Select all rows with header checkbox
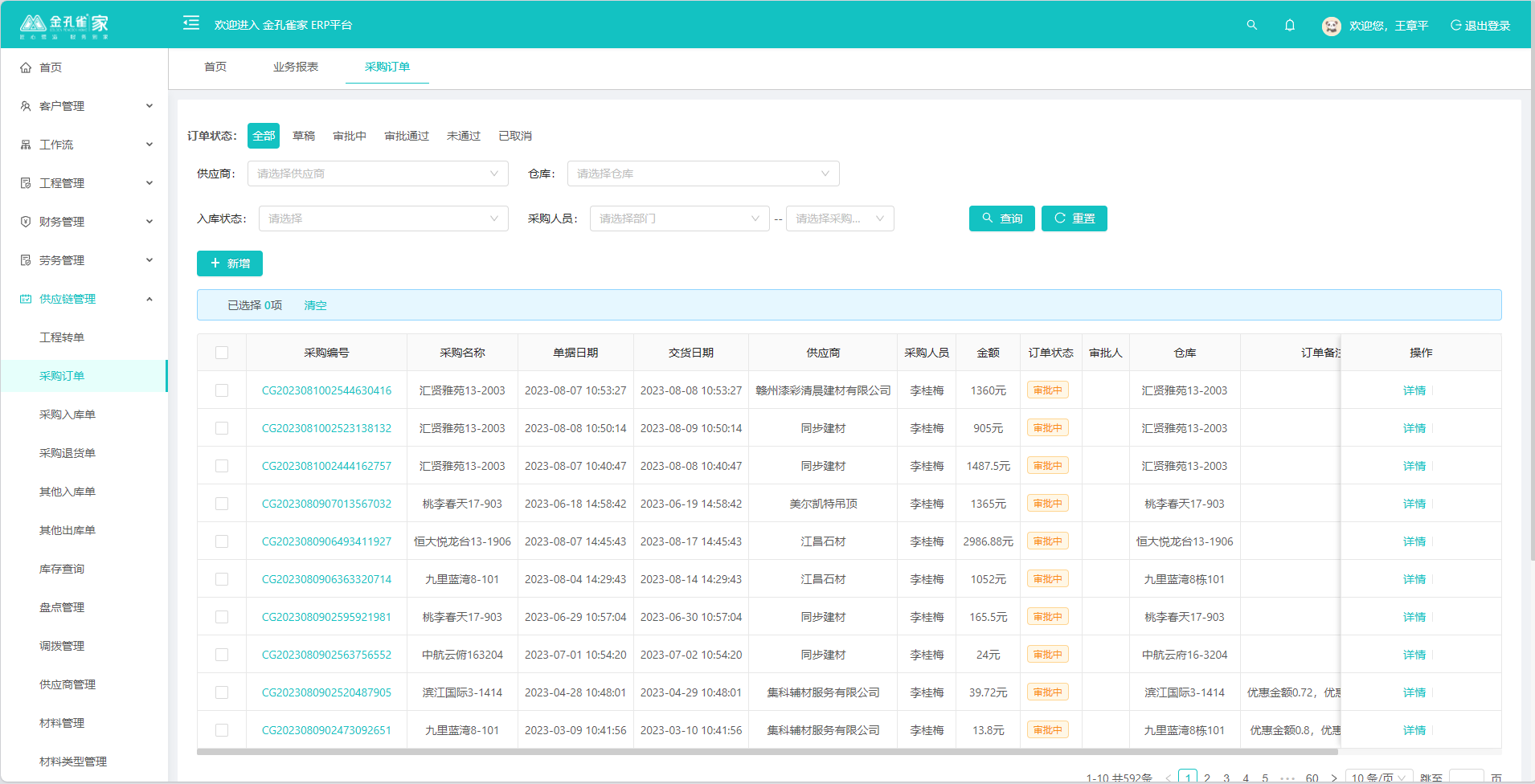The image size is (1535, 784). 222,353
